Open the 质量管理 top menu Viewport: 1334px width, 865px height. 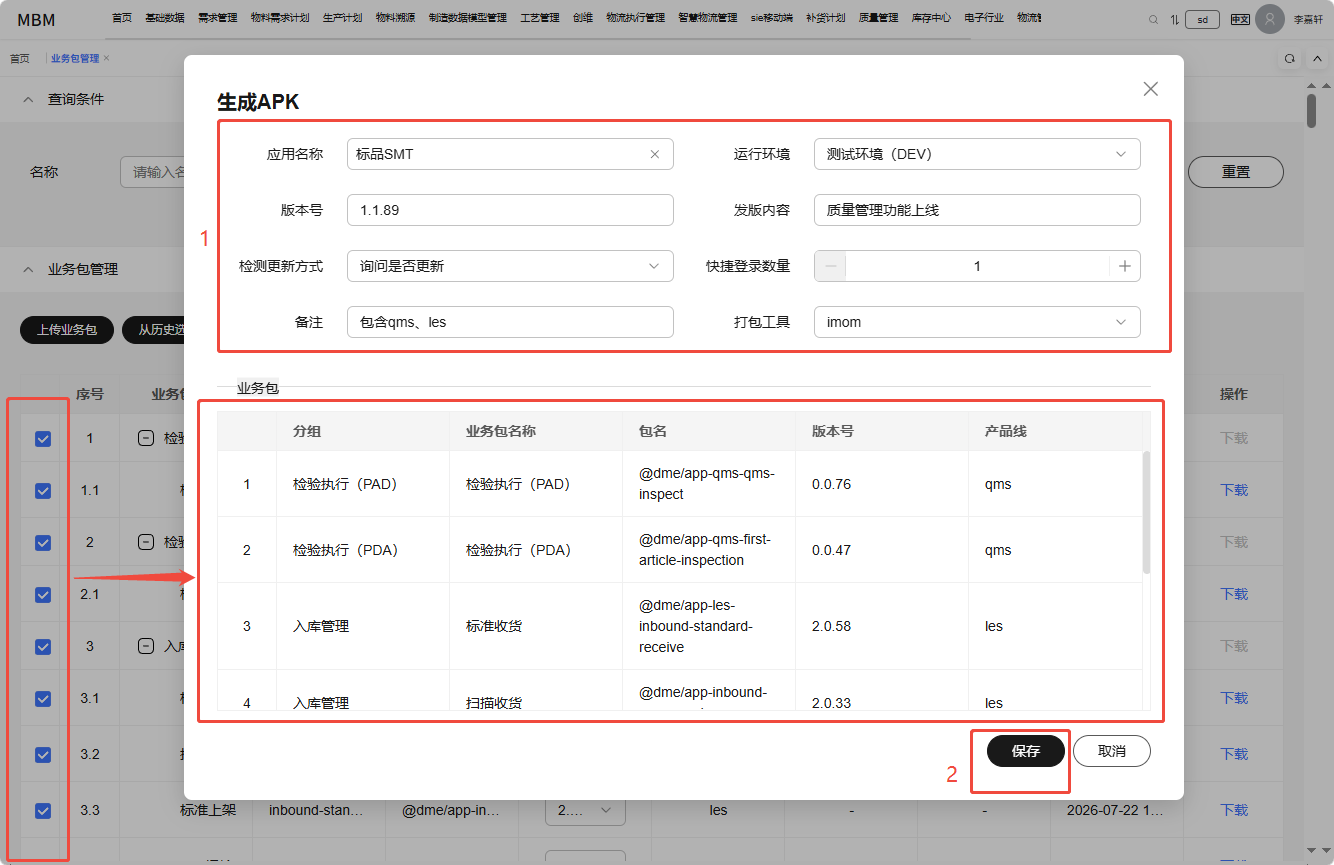tap(878, 18)
